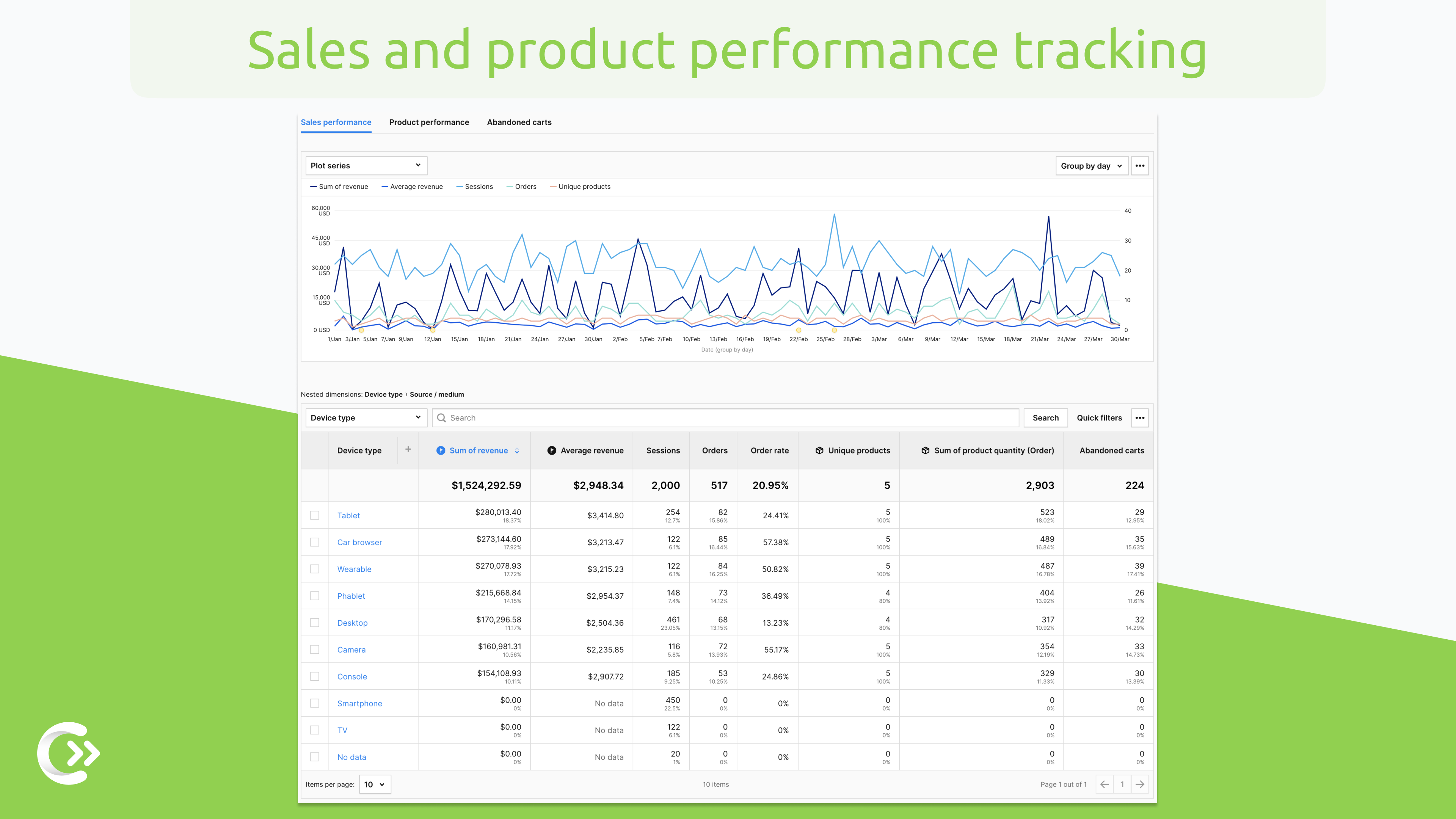Screen dimensions: 1456x819
Task: Check the No data row checkbox
Action: click(x=315, y=757)
